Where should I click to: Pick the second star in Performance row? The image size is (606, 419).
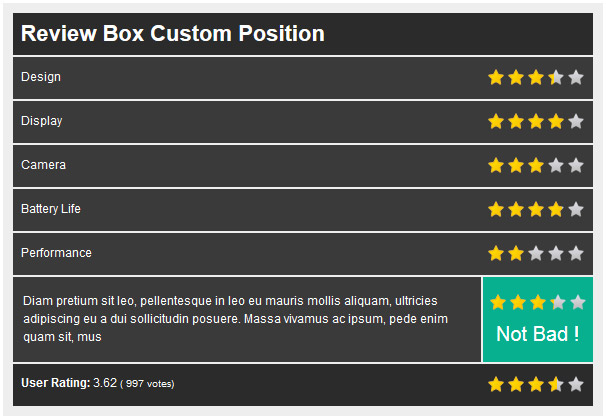(x=516, y=254)
